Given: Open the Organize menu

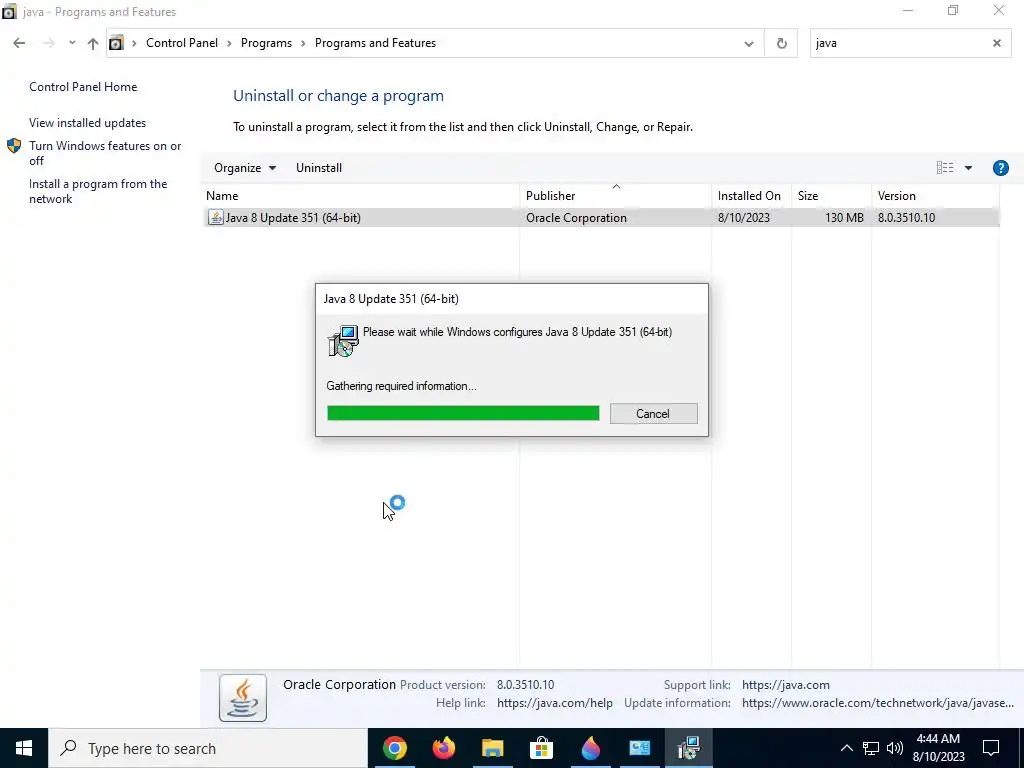Looking at the screenshot, I should click(x=245, y=168).
